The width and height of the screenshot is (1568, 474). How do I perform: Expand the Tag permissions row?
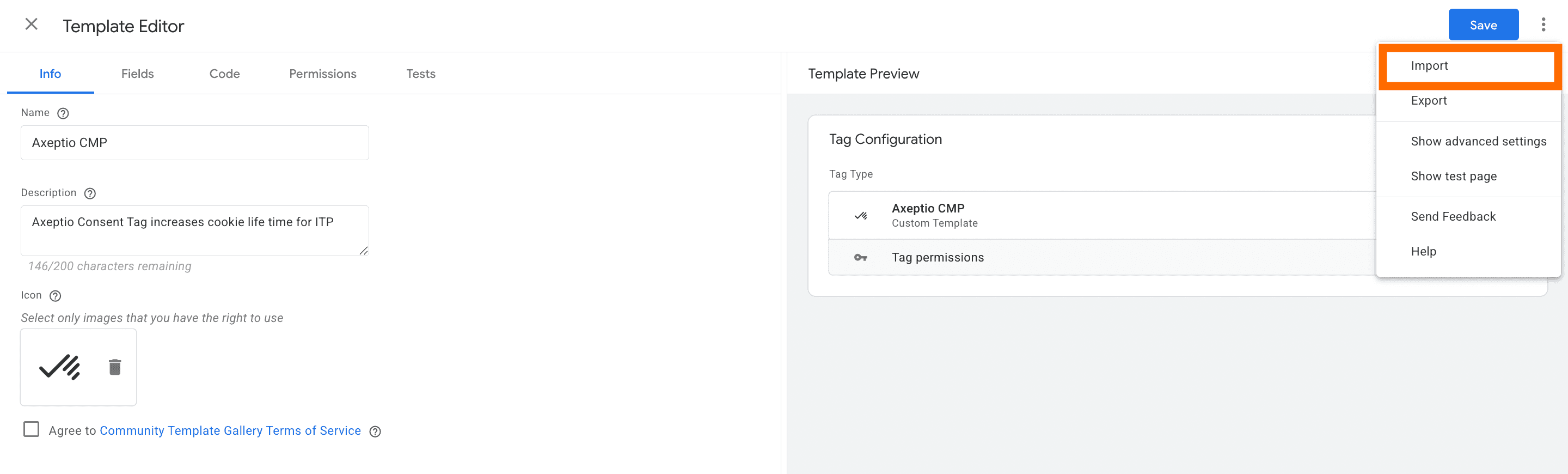(x=1102, y=258)
